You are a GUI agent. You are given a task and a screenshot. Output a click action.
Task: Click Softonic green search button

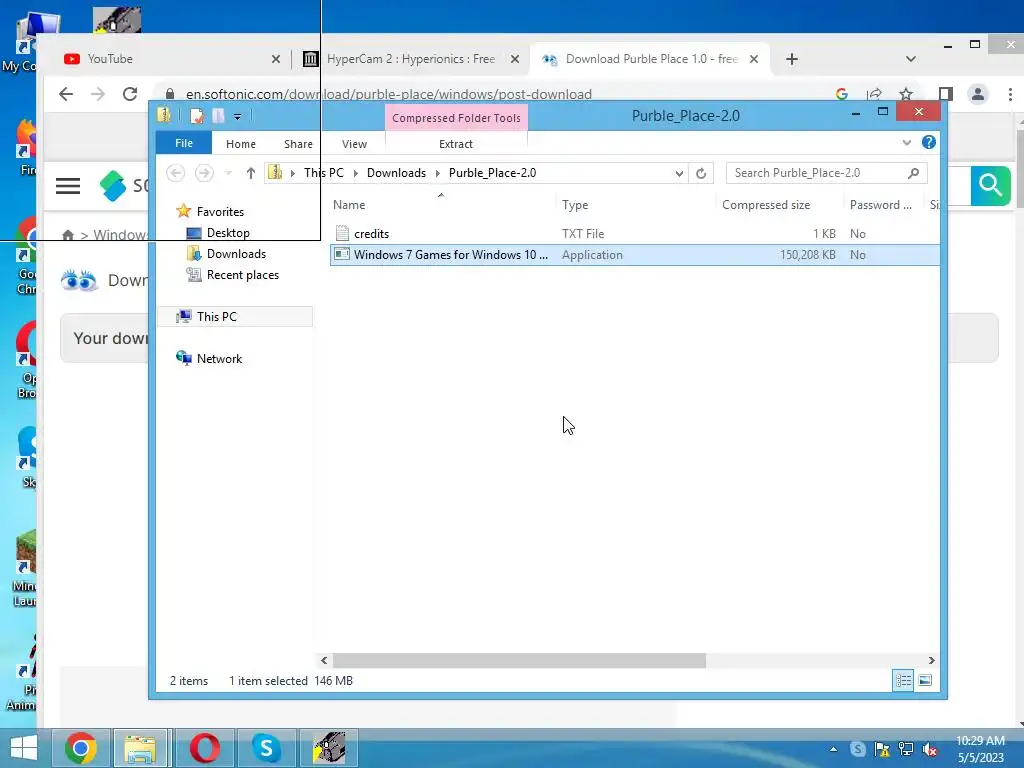(990, 185)
